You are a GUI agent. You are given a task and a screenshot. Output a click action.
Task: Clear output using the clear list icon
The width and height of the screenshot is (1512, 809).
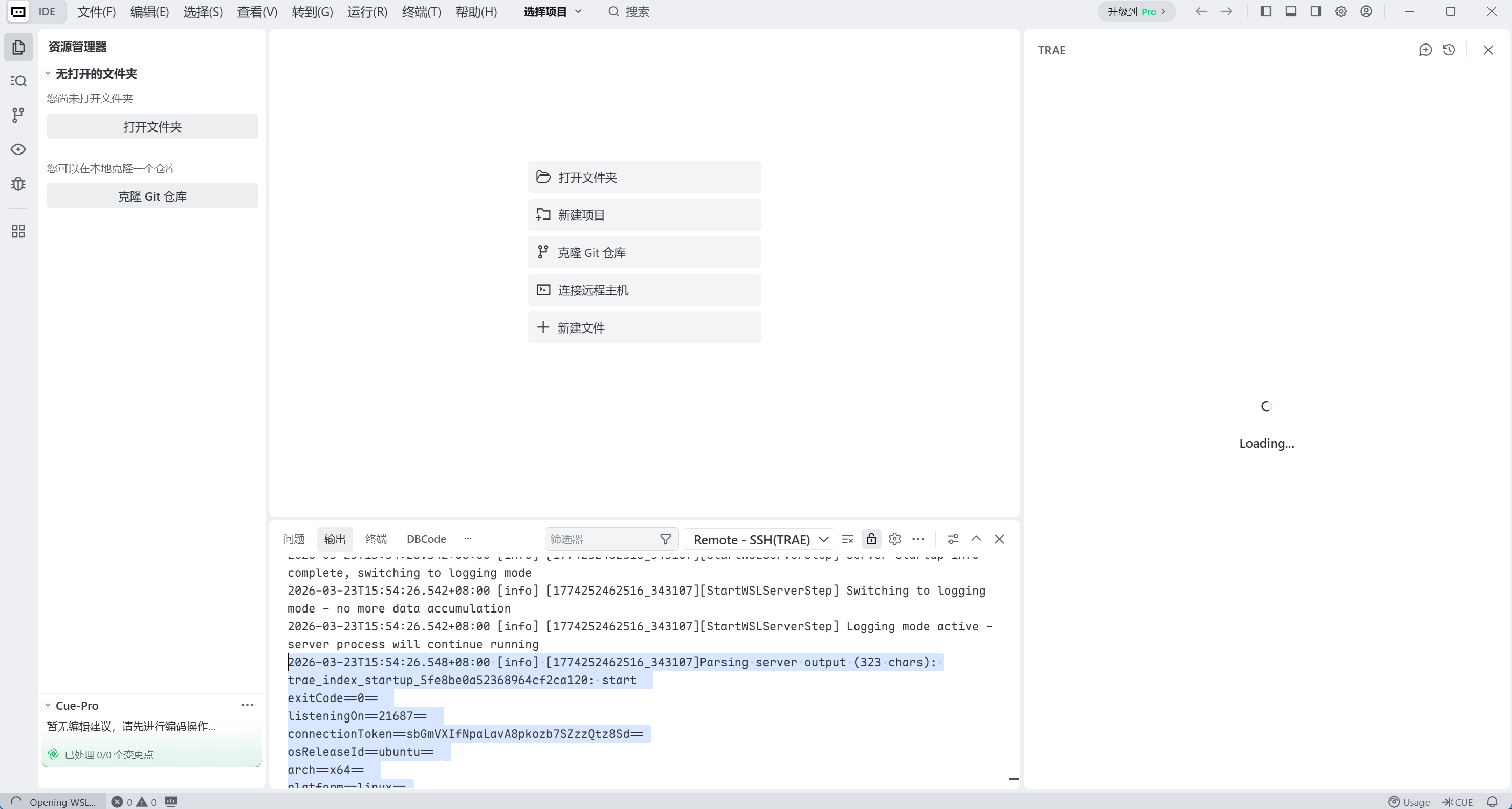coord(847,539)
